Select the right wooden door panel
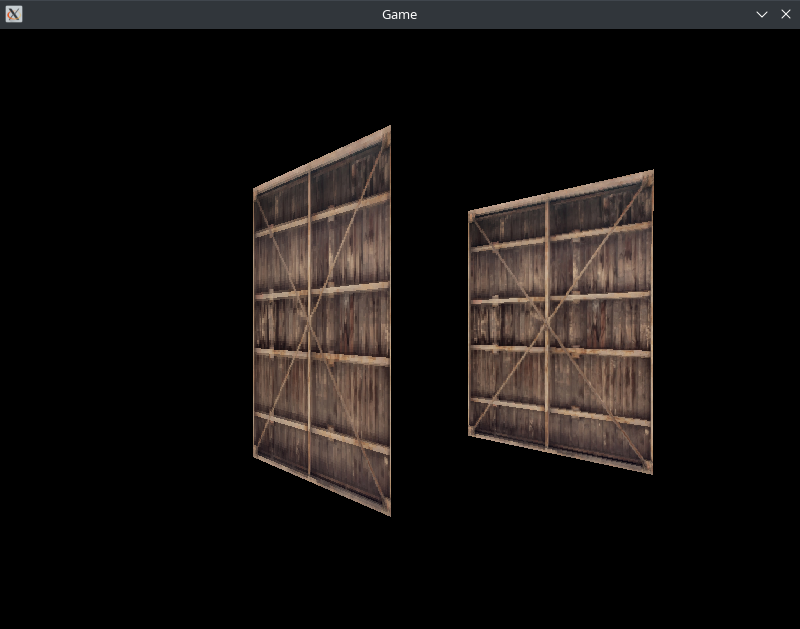 click(x=560, y=322)
